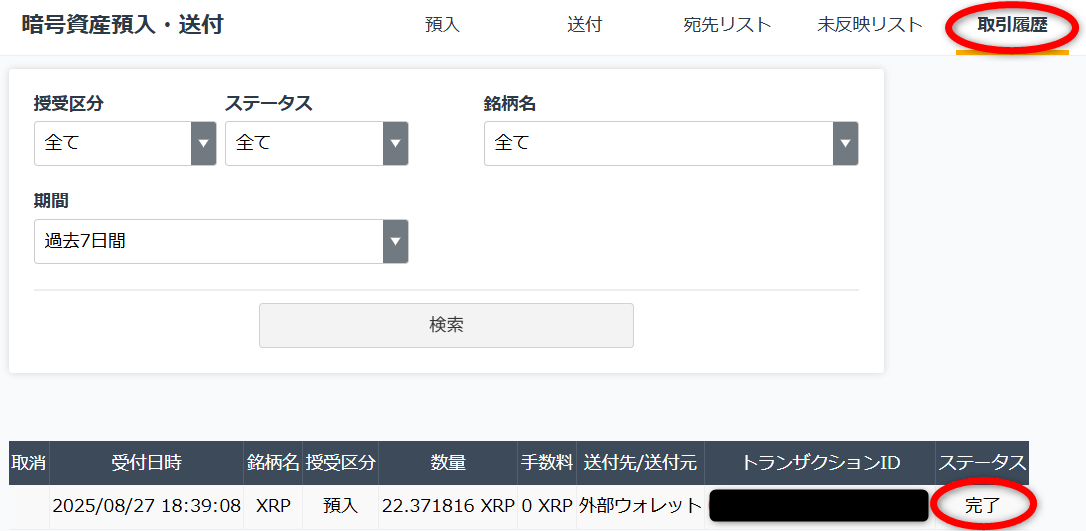Click the トランザクションID column header
Screen dimensions: 1086x531
(x=820, y=463)
